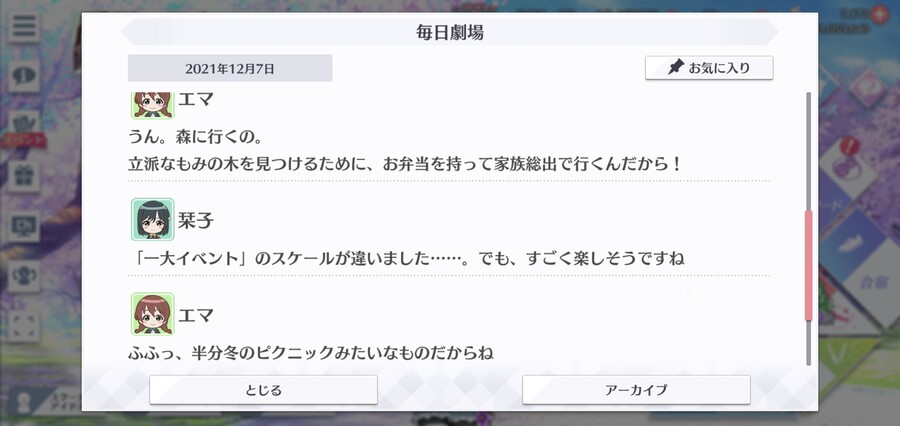Pin this episode with お気に入り

(x=709, y=68)
